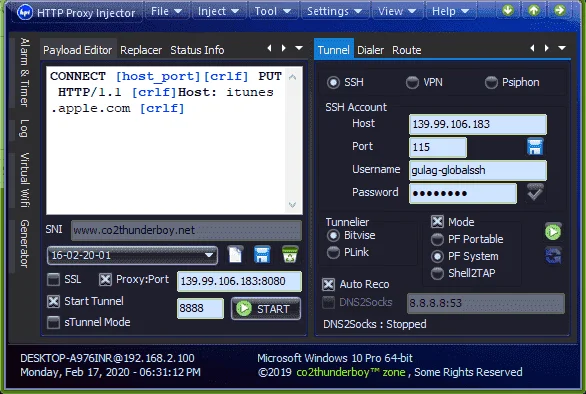The height and width of the screenshot is (394, 586).
Task: Click the HTTP Proxy Injector logo icon
Action: pyautogui.click(x=25, y=12)
